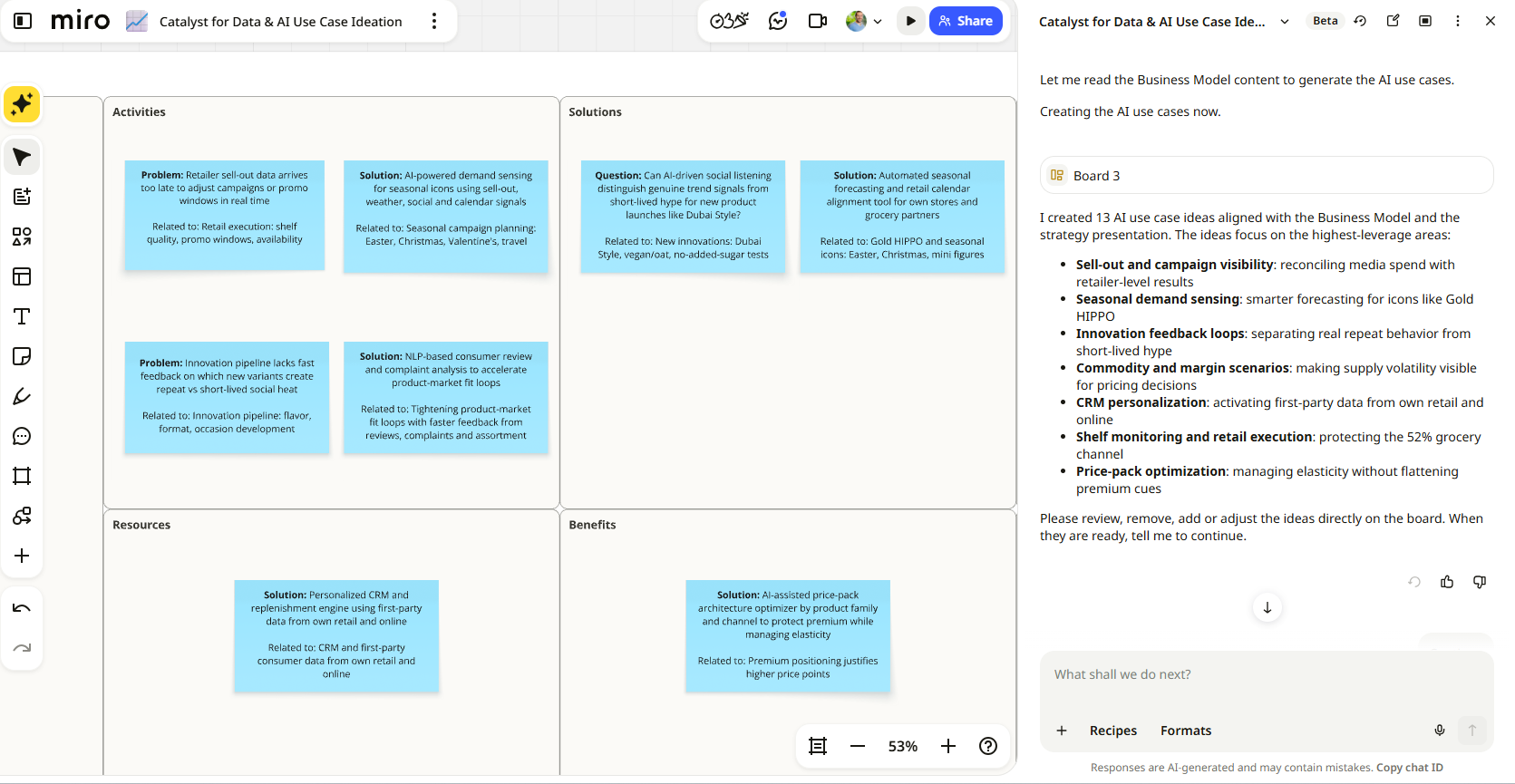Open the Recipes menu
The height and width of the screenshot is (784, 1515).
[x=1112, y=731]
